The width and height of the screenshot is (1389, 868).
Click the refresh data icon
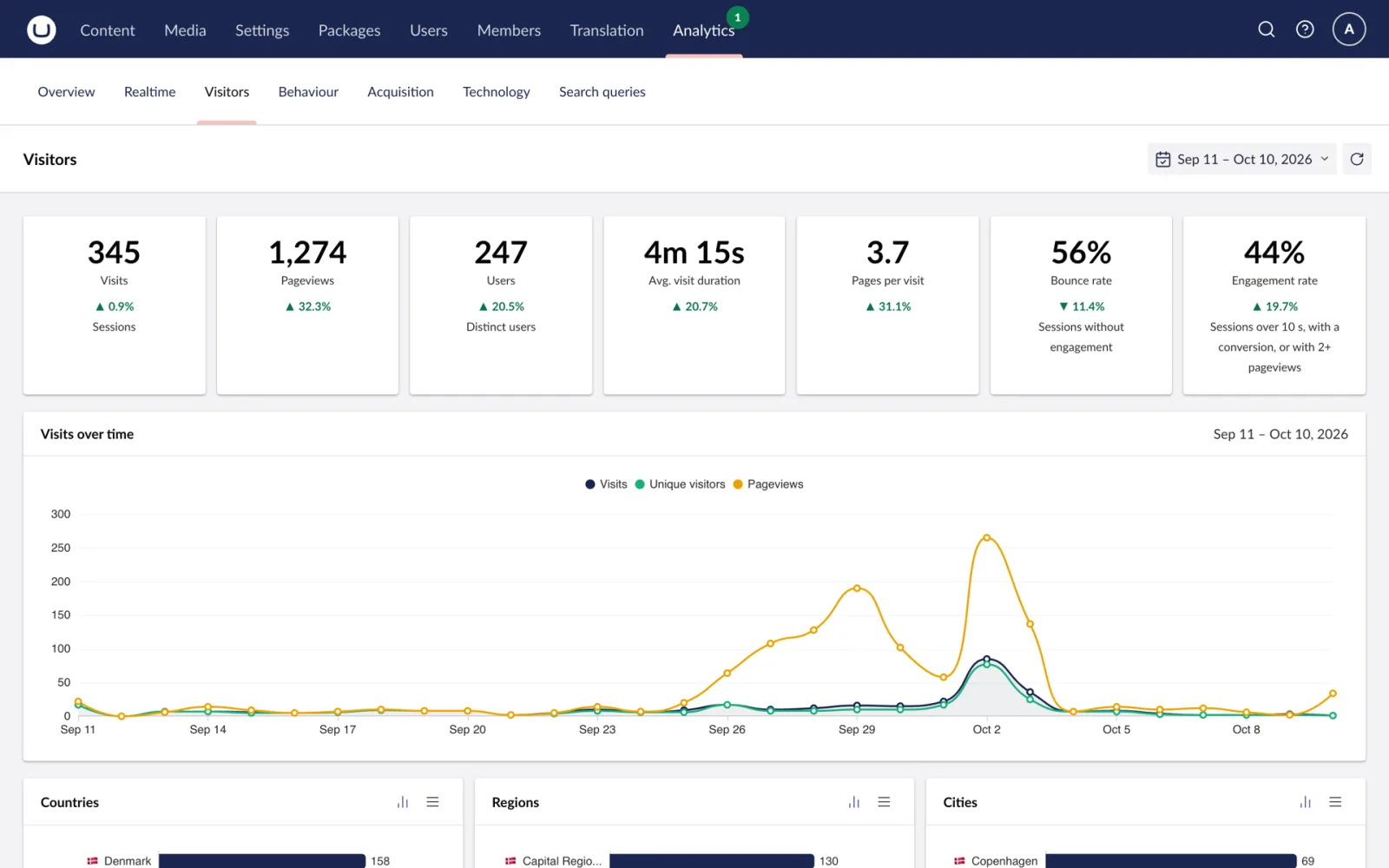point(1357,159)
